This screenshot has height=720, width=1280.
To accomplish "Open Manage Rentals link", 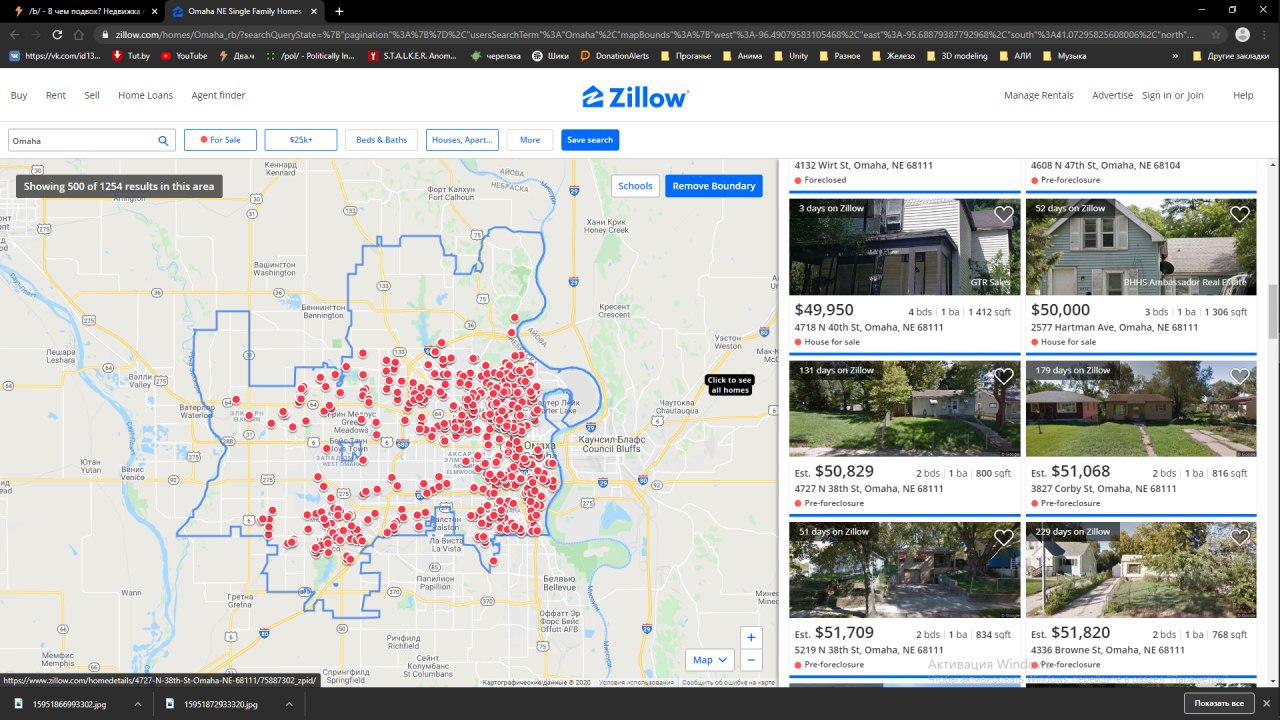I will coord(1039,95).
